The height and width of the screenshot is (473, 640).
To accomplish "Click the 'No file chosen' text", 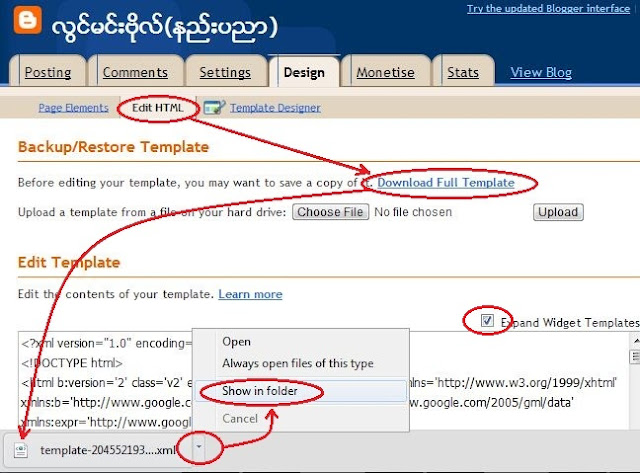I will coord(413,212).
